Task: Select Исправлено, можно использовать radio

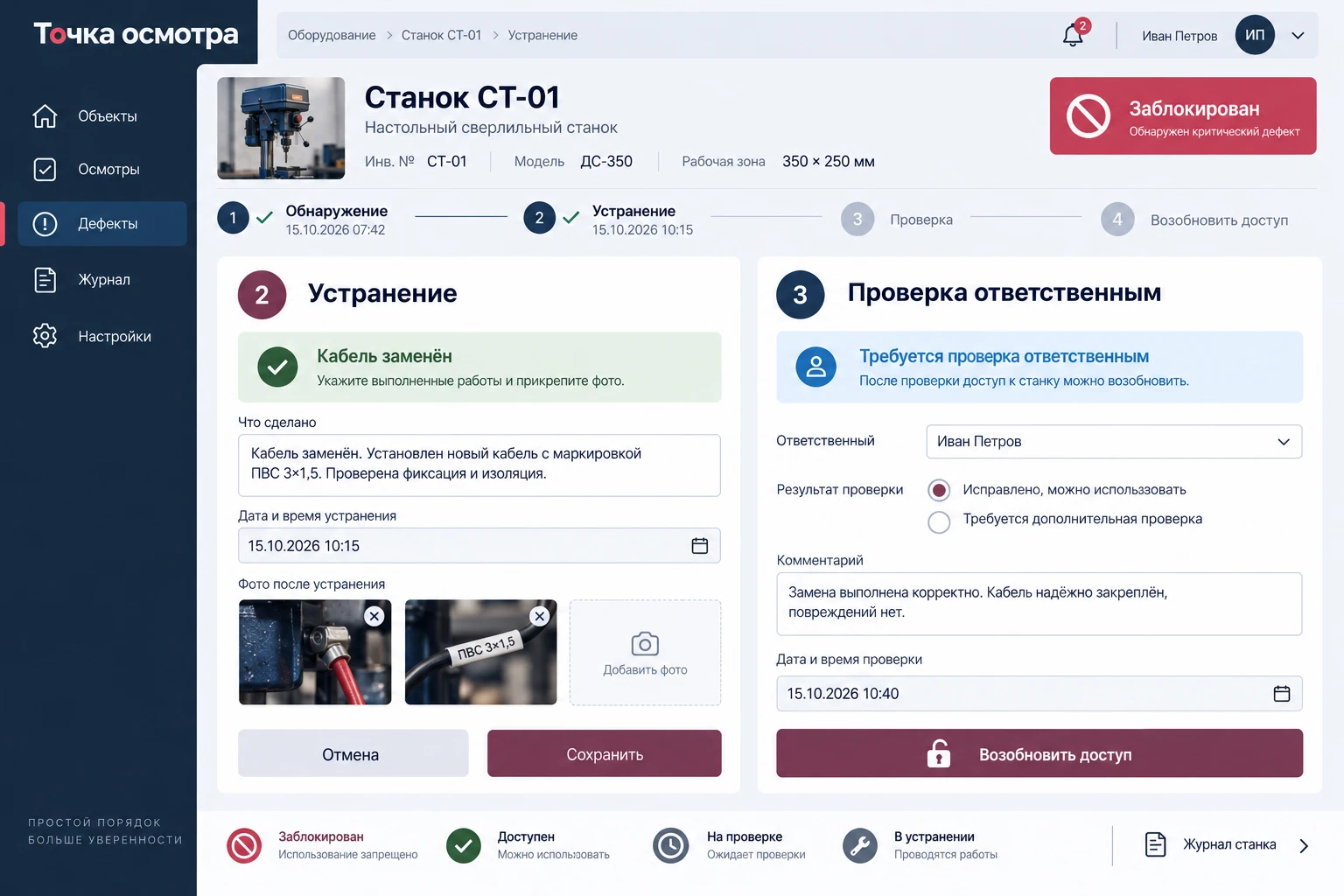Action: [x=939, y=490]
